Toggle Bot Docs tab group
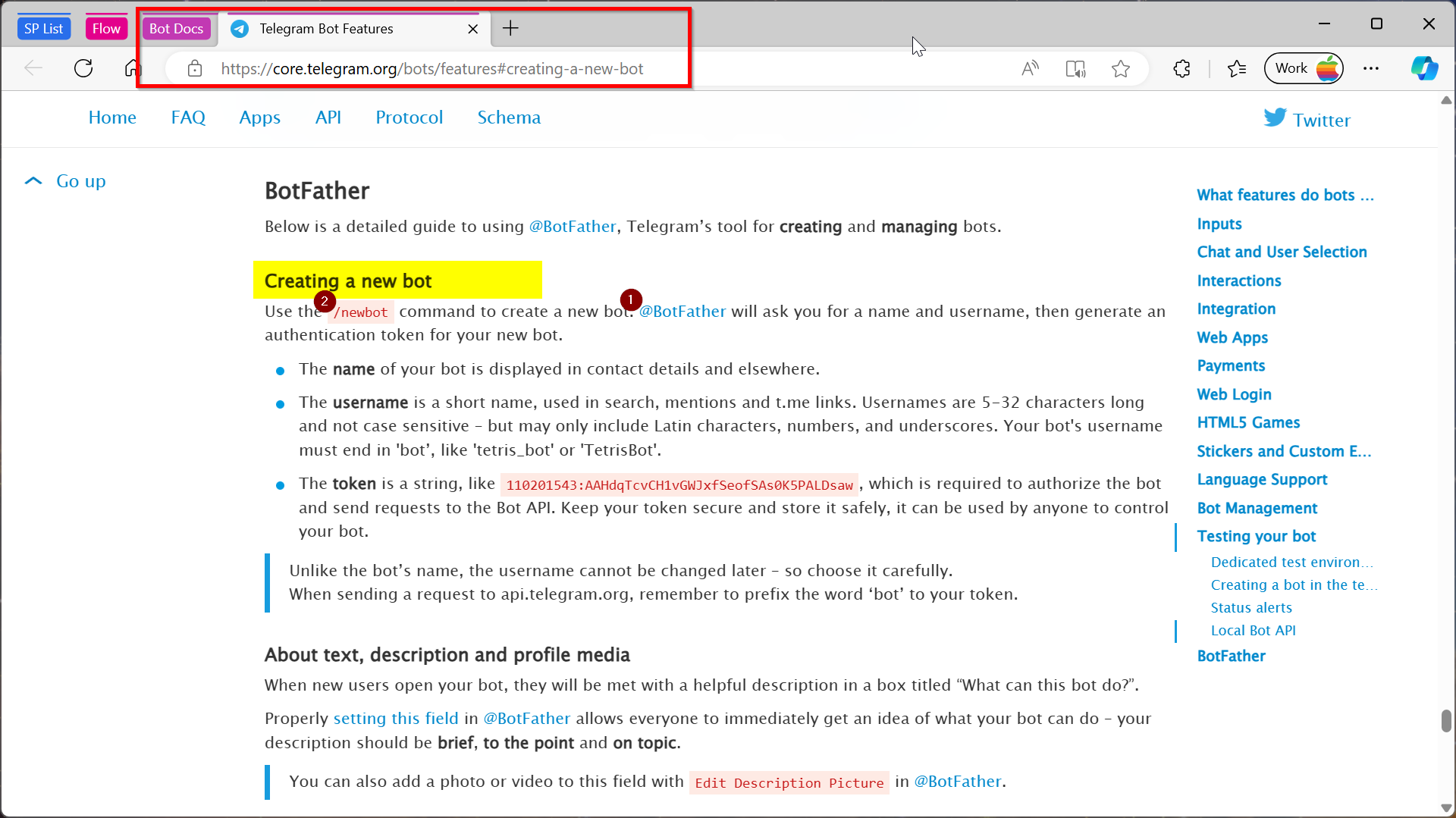This screenshot has height=818, width=1456. click(176, 29)
